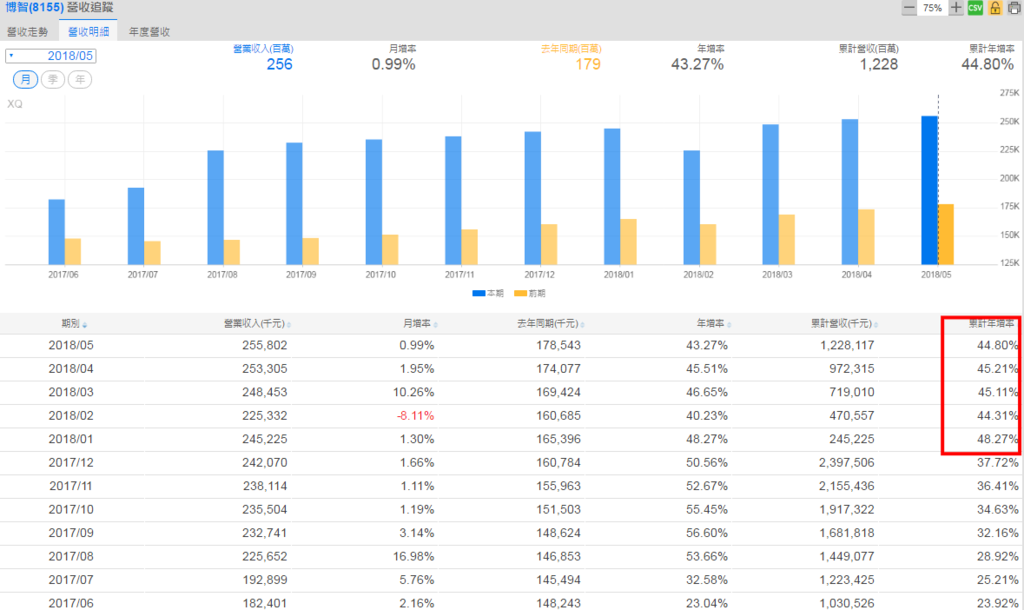Zoom in with the plus button
Viewport: 1024px width, 610px height.
coord(956,8)
